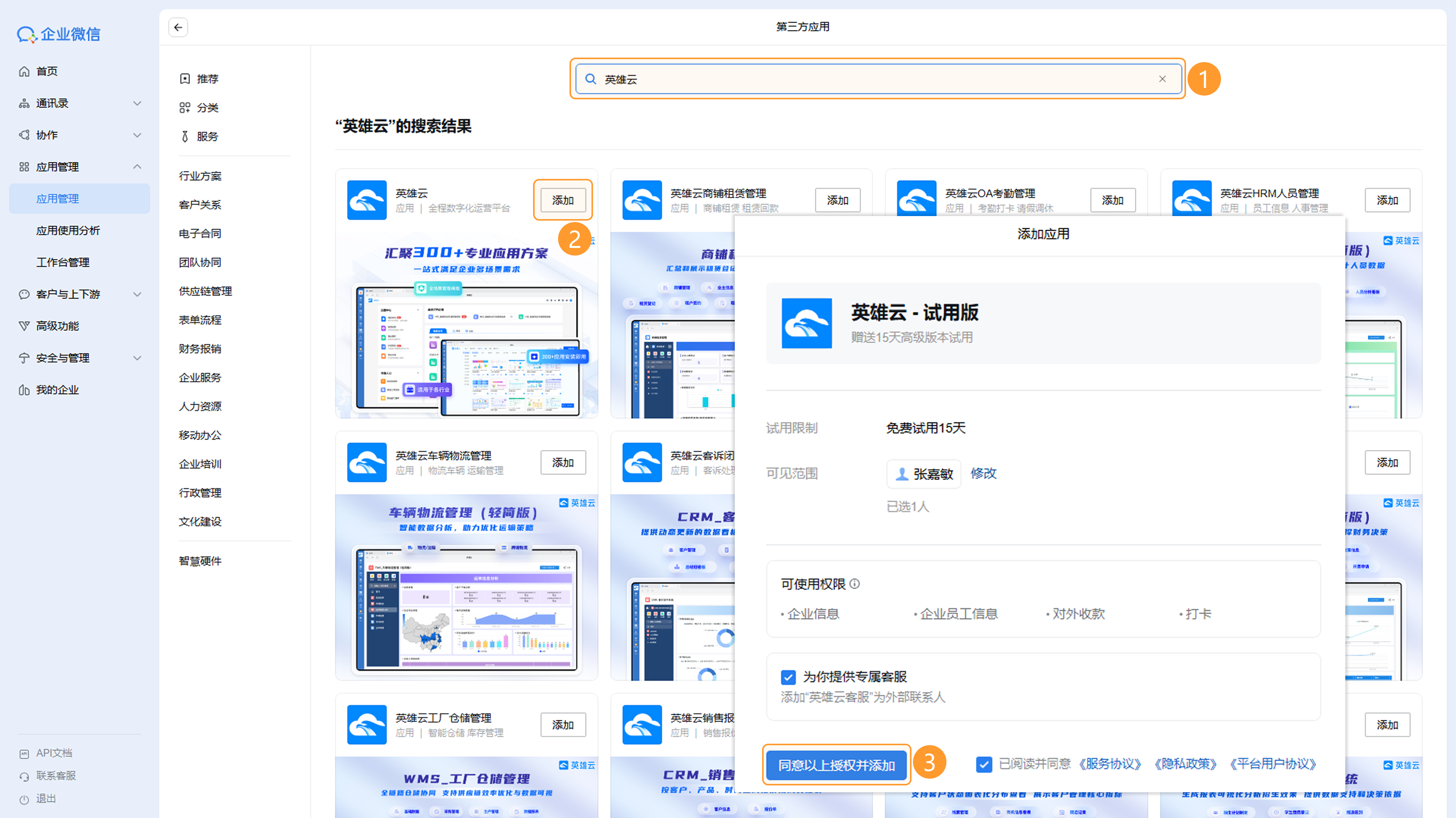Toggle the 已阅读并同意 checkbox
Screen dimensions: 1456x818
coord(984,764)
